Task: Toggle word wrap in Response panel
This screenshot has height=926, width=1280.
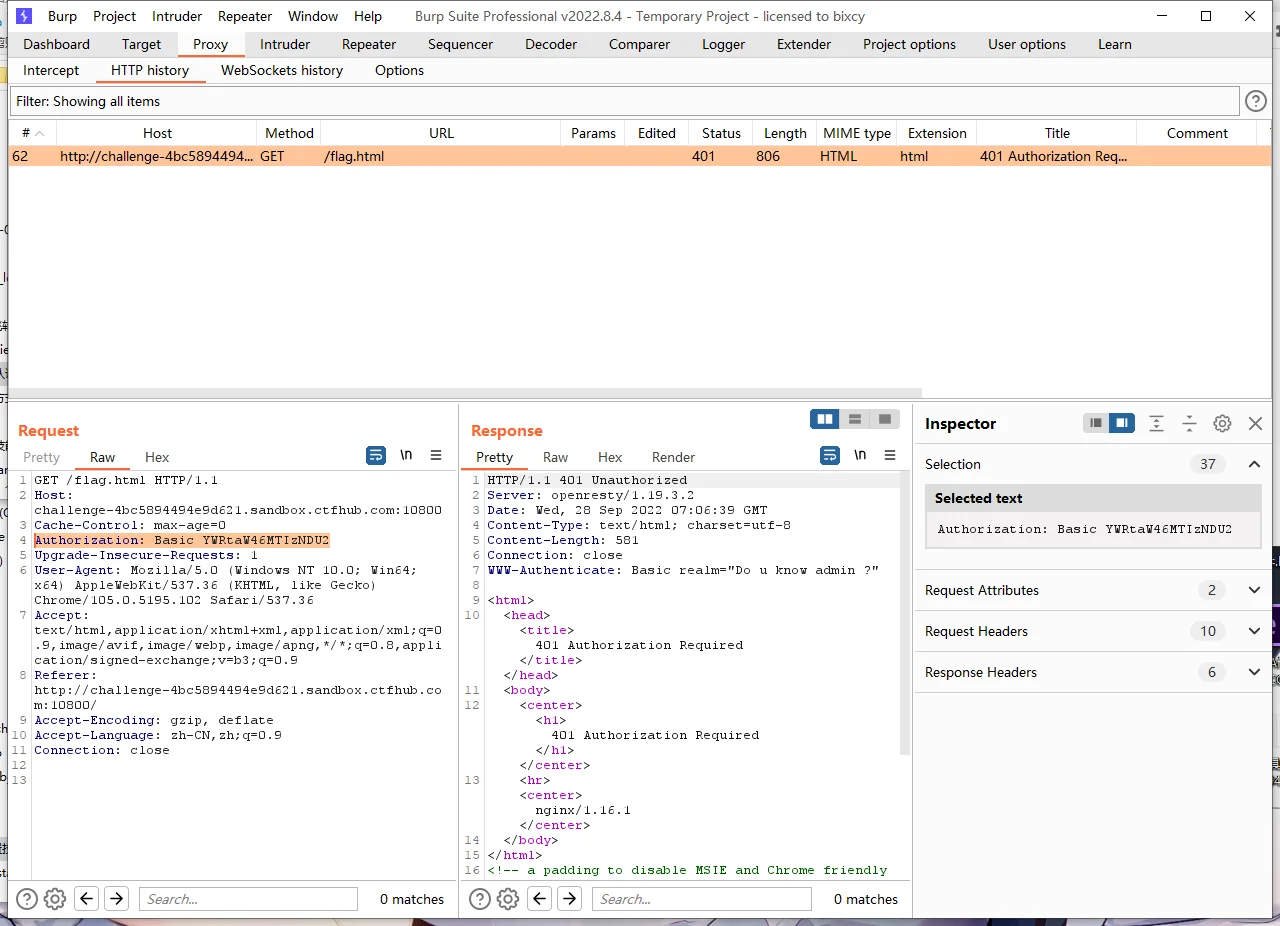Action: (x=829, y=455)
